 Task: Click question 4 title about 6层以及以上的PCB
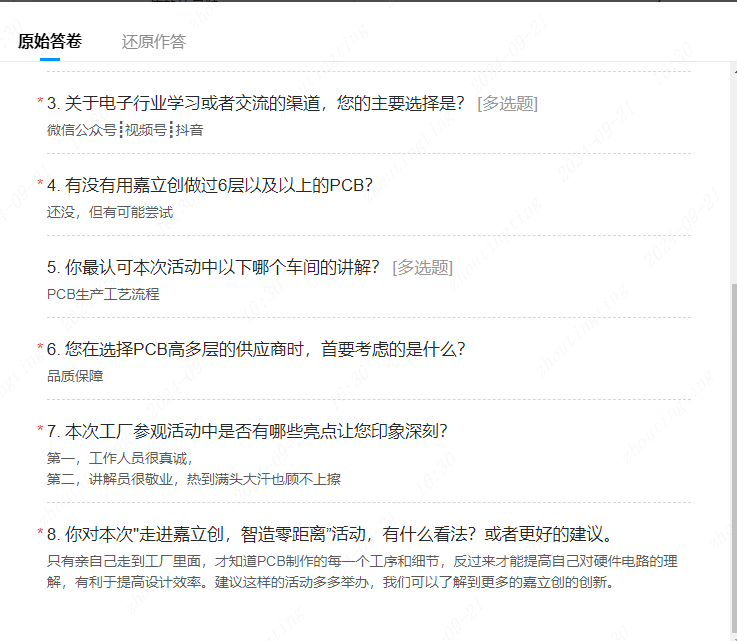[209, 185]
